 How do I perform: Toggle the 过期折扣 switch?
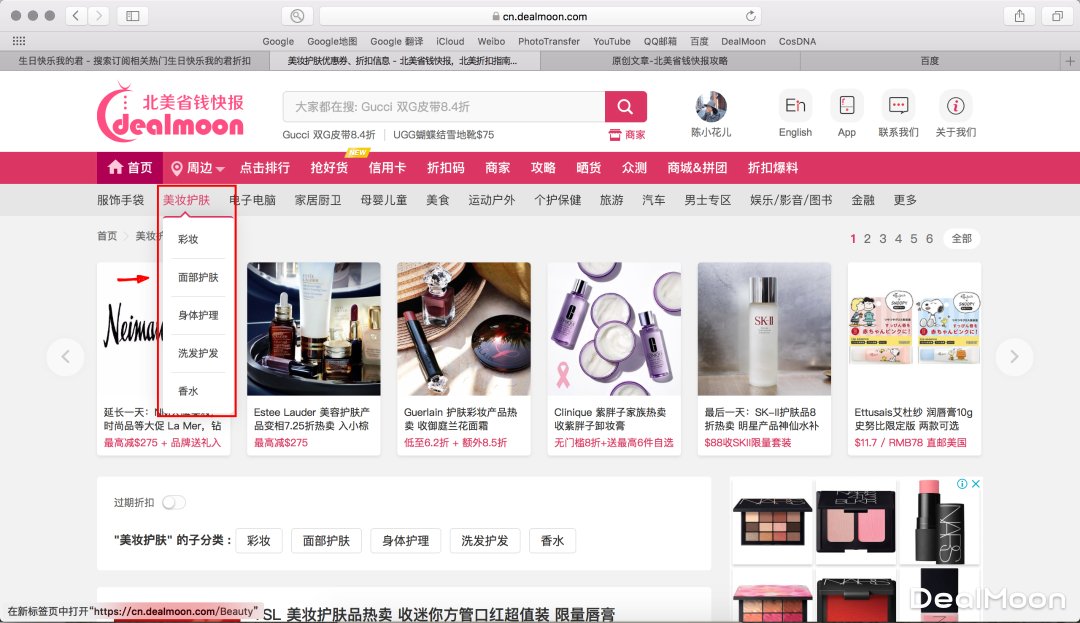[x=174, y=502]
